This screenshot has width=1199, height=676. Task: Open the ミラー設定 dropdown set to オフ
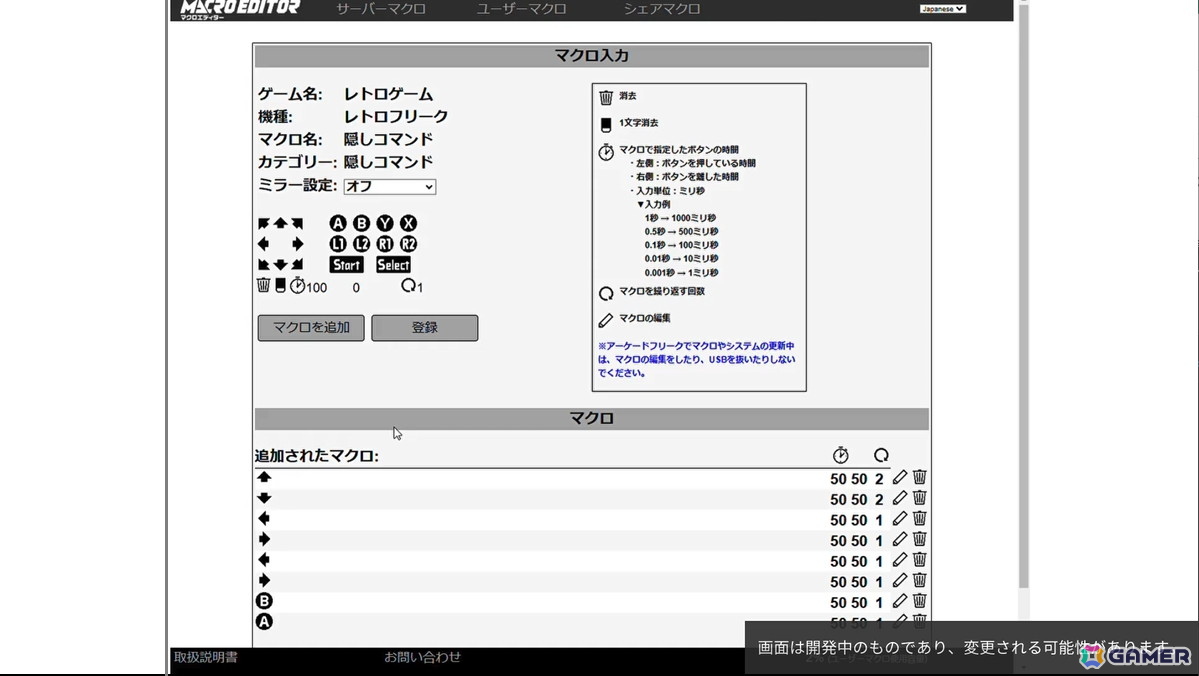pyautogui.click(x=390, y=187)
